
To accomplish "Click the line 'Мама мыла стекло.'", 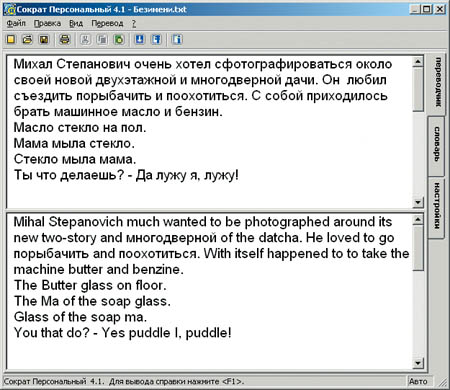I will (x=74, y=143).
